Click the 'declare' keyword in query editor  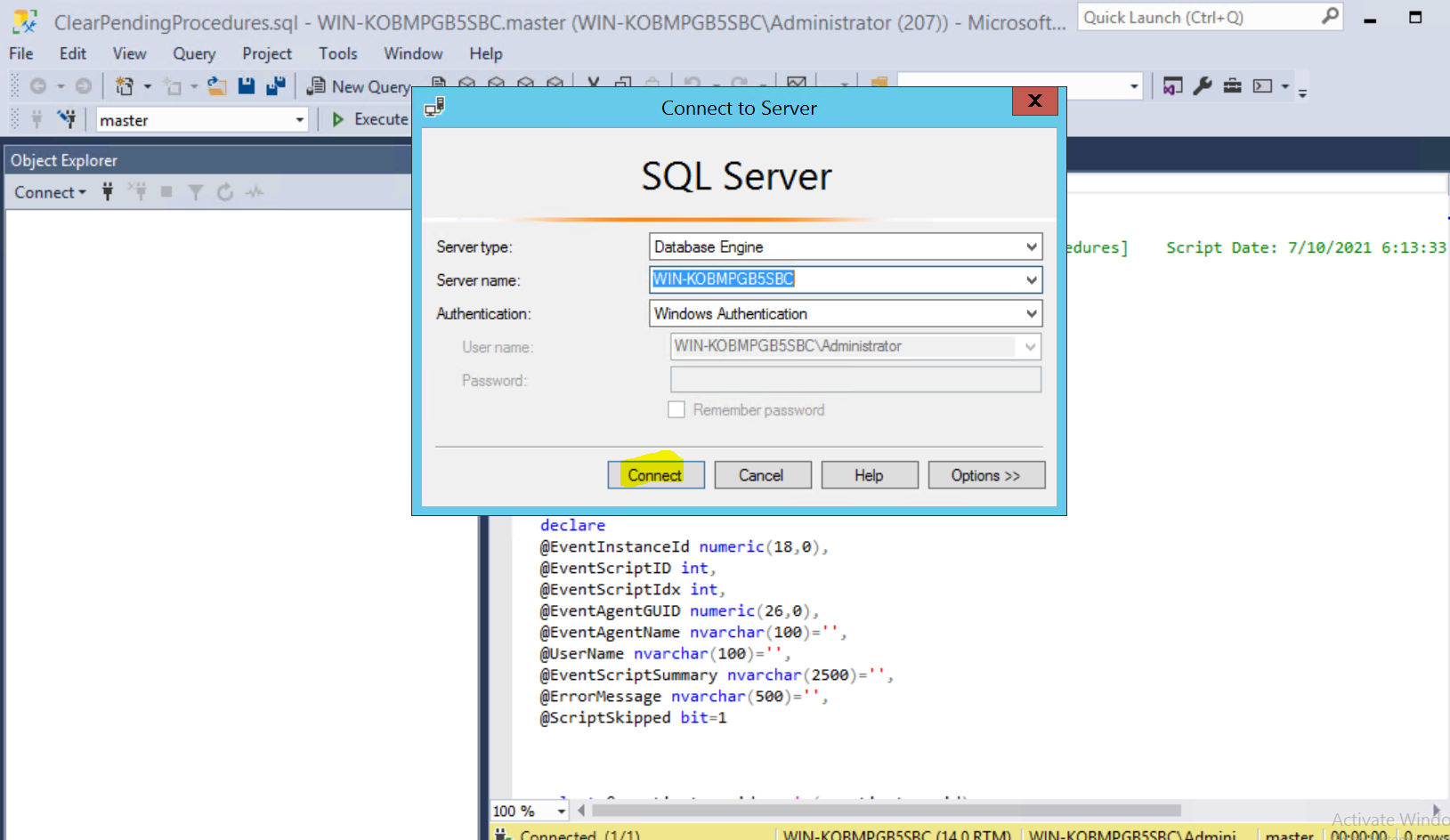pos(572,525)
